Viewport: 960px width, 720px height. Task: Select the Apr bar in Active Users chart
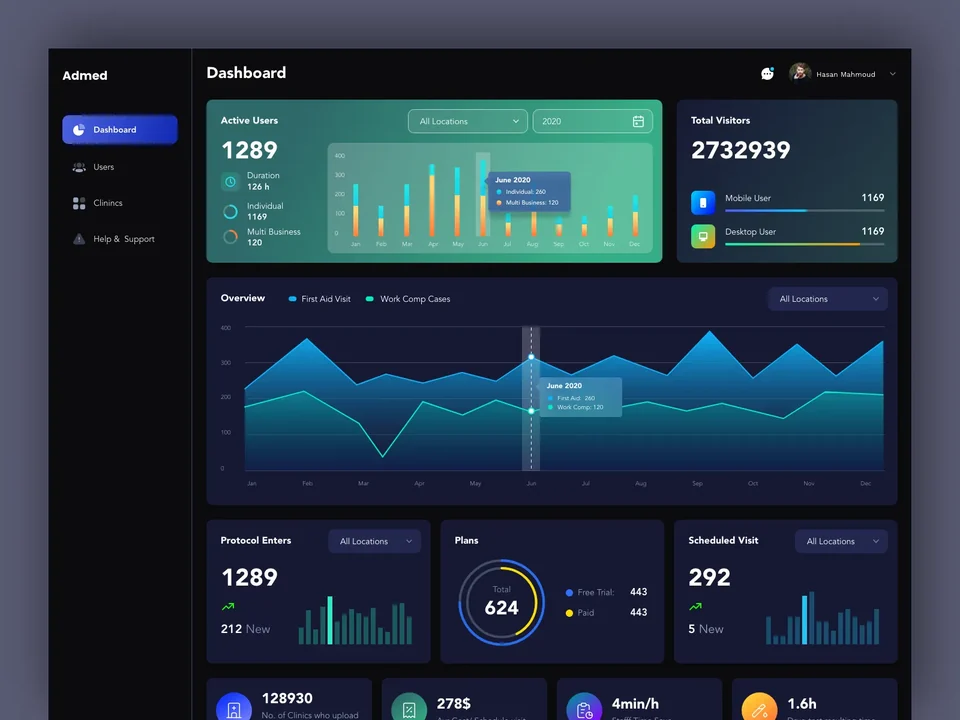pos(432,200)
